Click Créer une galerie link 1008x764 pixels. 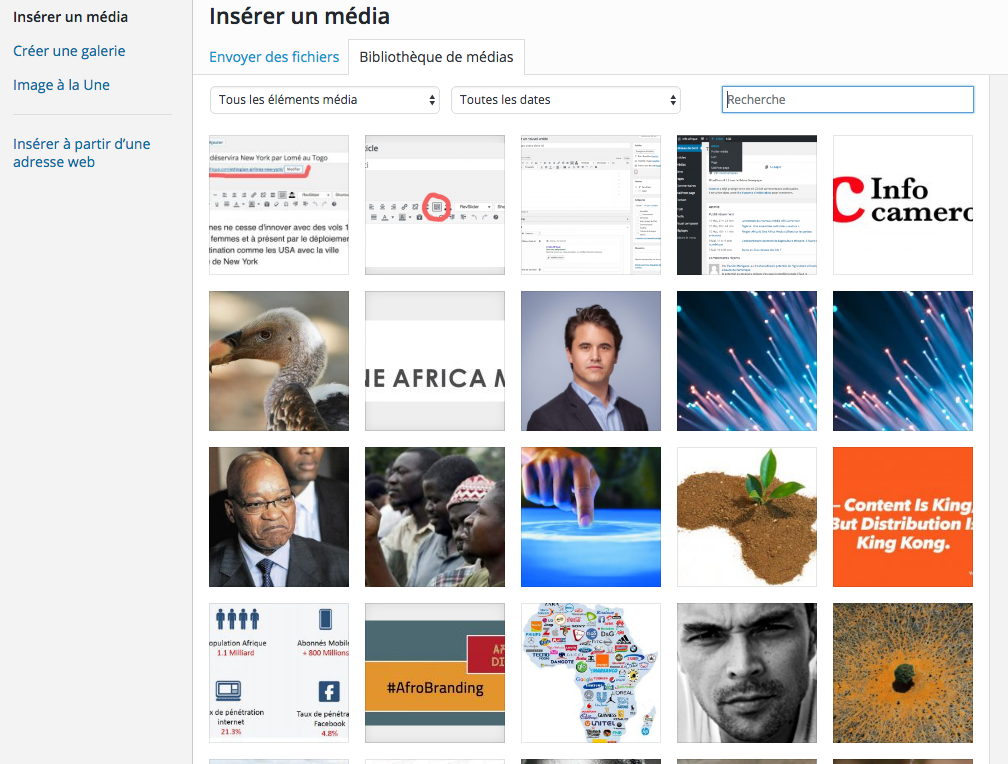pyautogui.click(x=69, y=51)
